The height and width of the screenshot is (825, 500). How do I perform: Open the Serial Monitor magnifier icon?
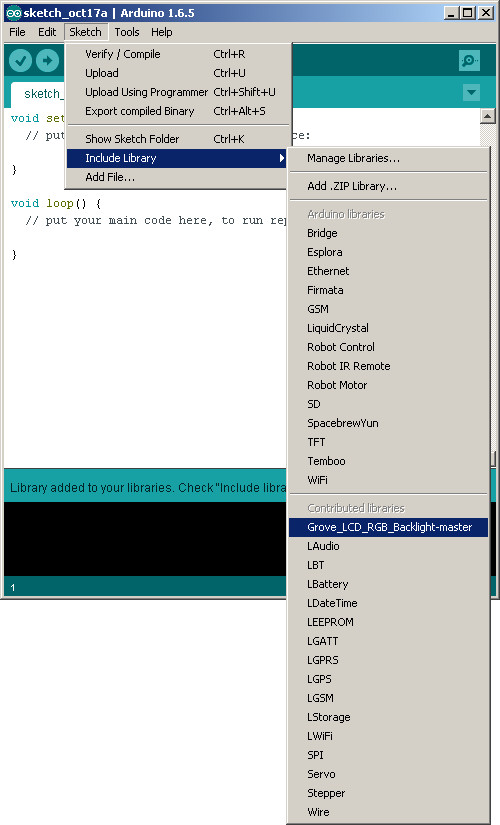coord(469,61)
